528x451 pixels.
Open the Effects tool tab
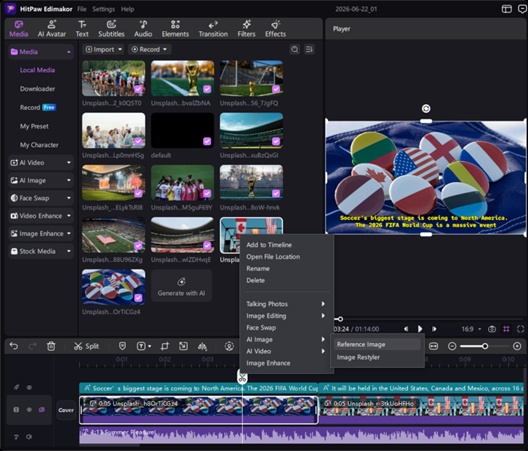click(275, 29)
